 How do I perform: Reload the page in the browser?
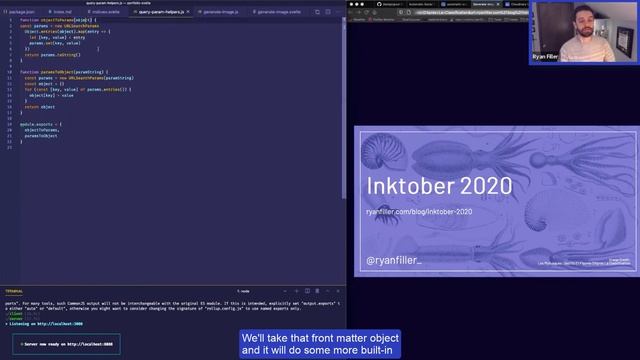pyautogui.click(x=367, y=12)
